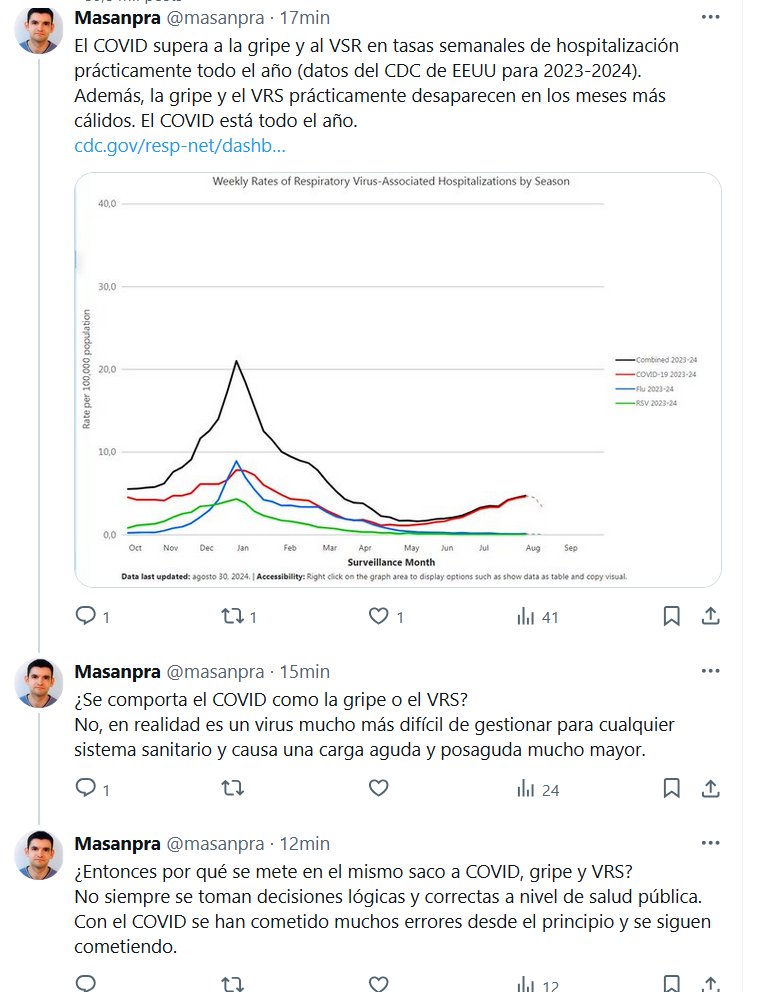This screenshot has width=760, height=992.
Task: Share the second post in the thread
Action: 710,789
